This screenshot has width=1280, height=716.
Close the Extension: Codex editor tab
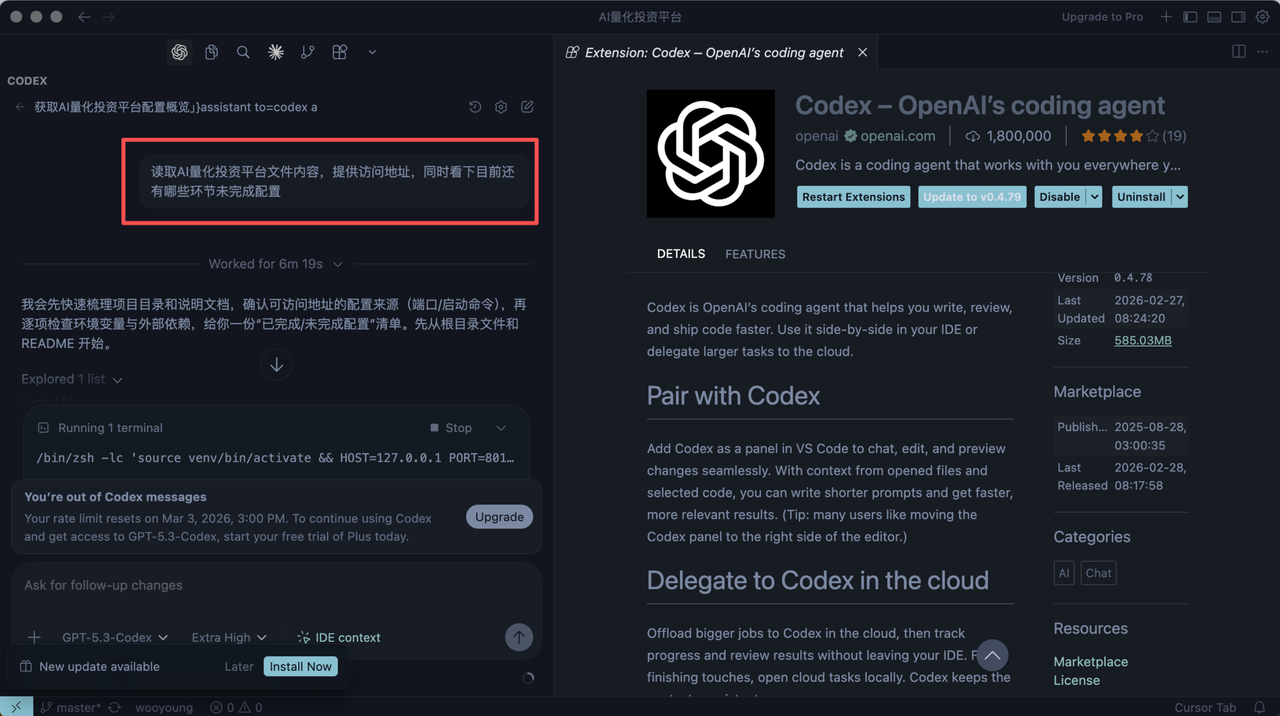862,52
